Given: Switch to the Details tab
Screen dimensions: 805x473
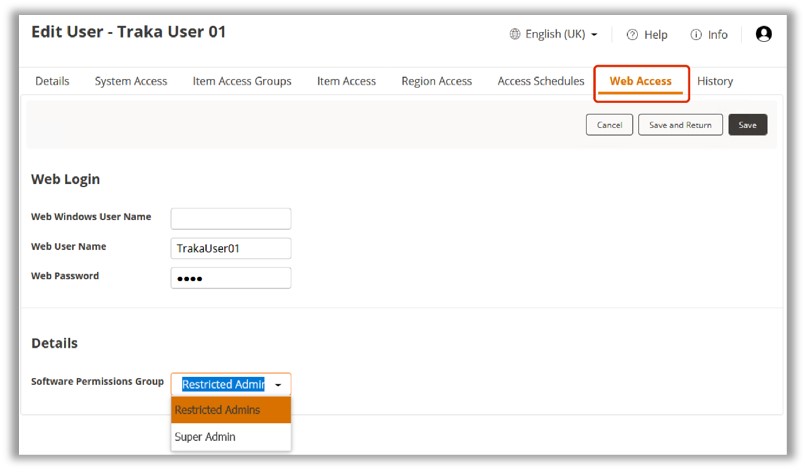Looking at the screenshot, I should [x=52, y=81].
